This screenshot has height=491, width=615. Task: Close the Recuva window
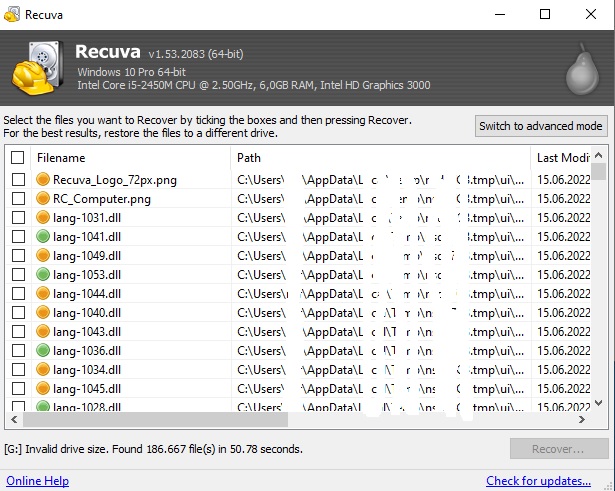click(x=591, y=15)
